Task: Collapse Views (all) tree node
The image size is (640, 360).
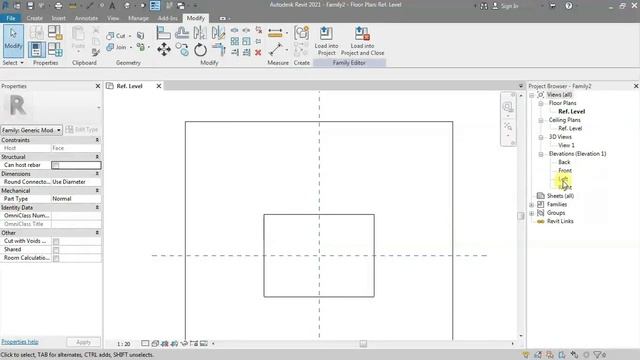Action: tap(532, 95)
